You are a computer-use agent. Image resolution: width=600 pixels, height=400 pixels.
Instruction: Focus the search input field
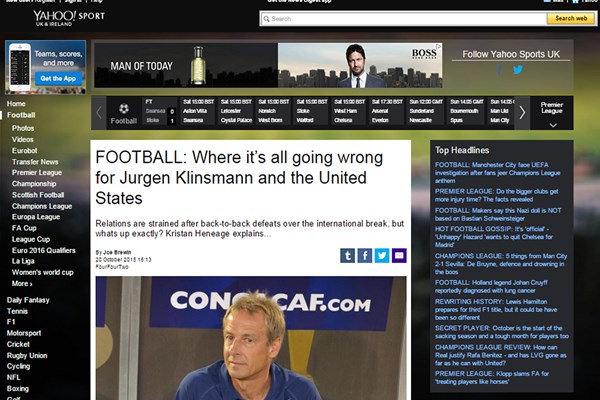(x=404, y=19)
